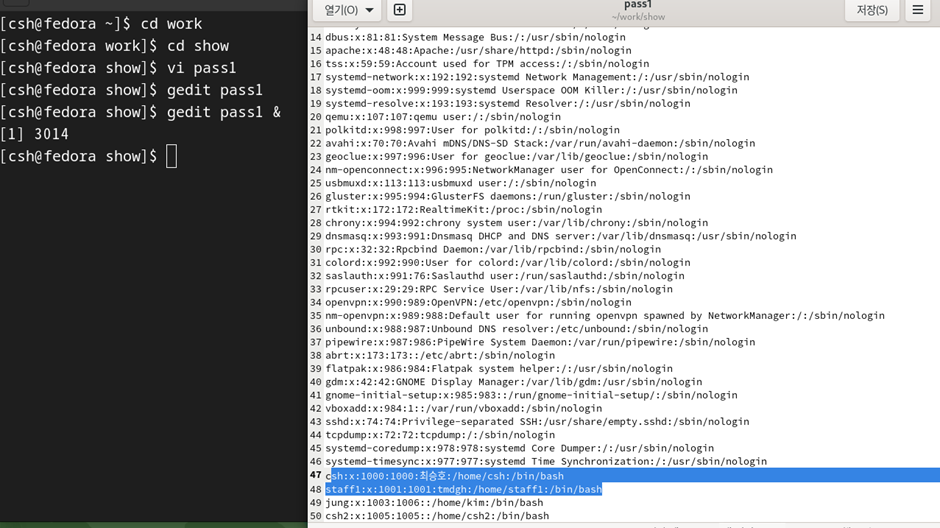Click the pass1 title in gedit header
The image size is (940, 528).
(x=637, y=5)
